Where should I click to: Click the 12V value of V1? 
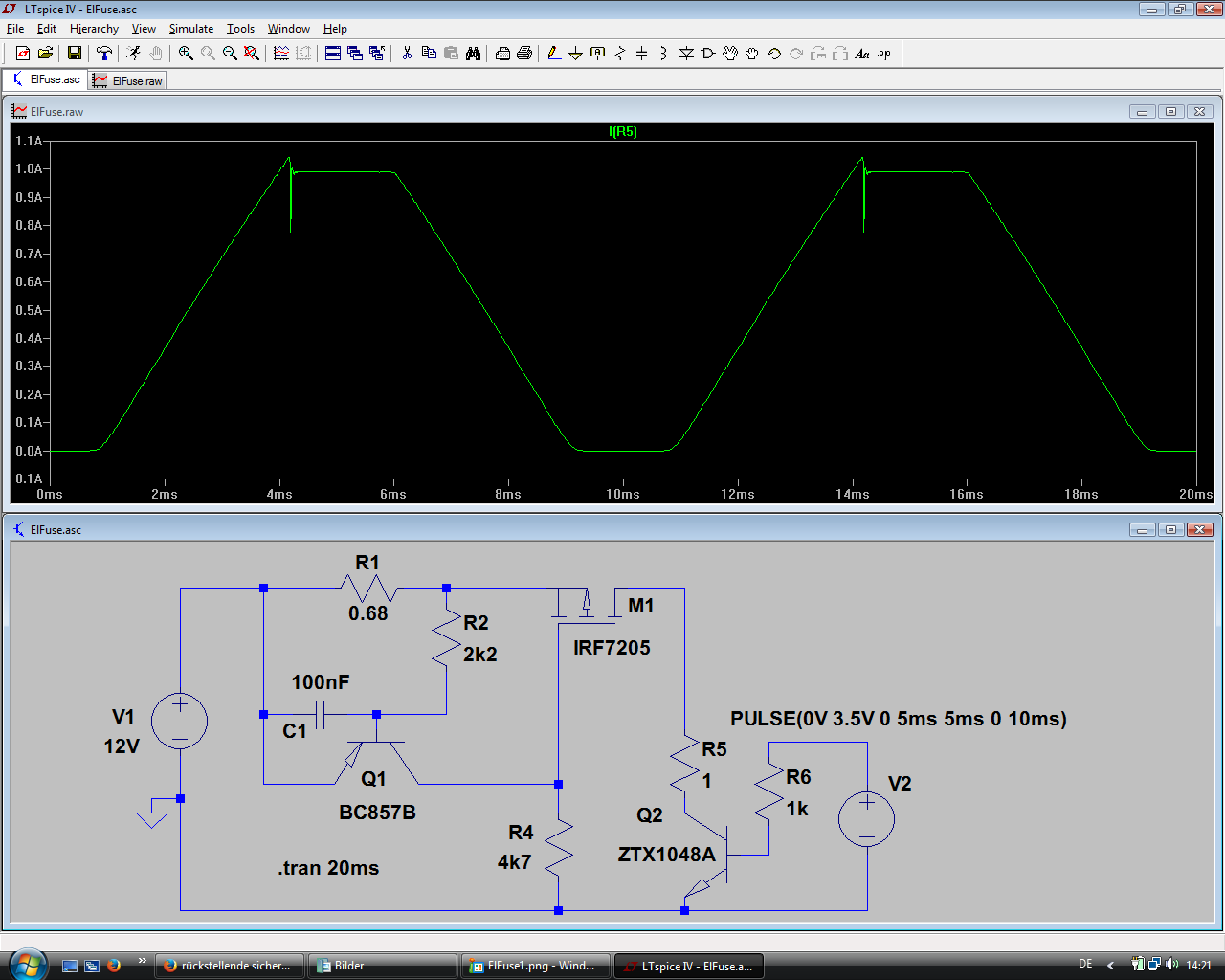click(x=122, y=746)
